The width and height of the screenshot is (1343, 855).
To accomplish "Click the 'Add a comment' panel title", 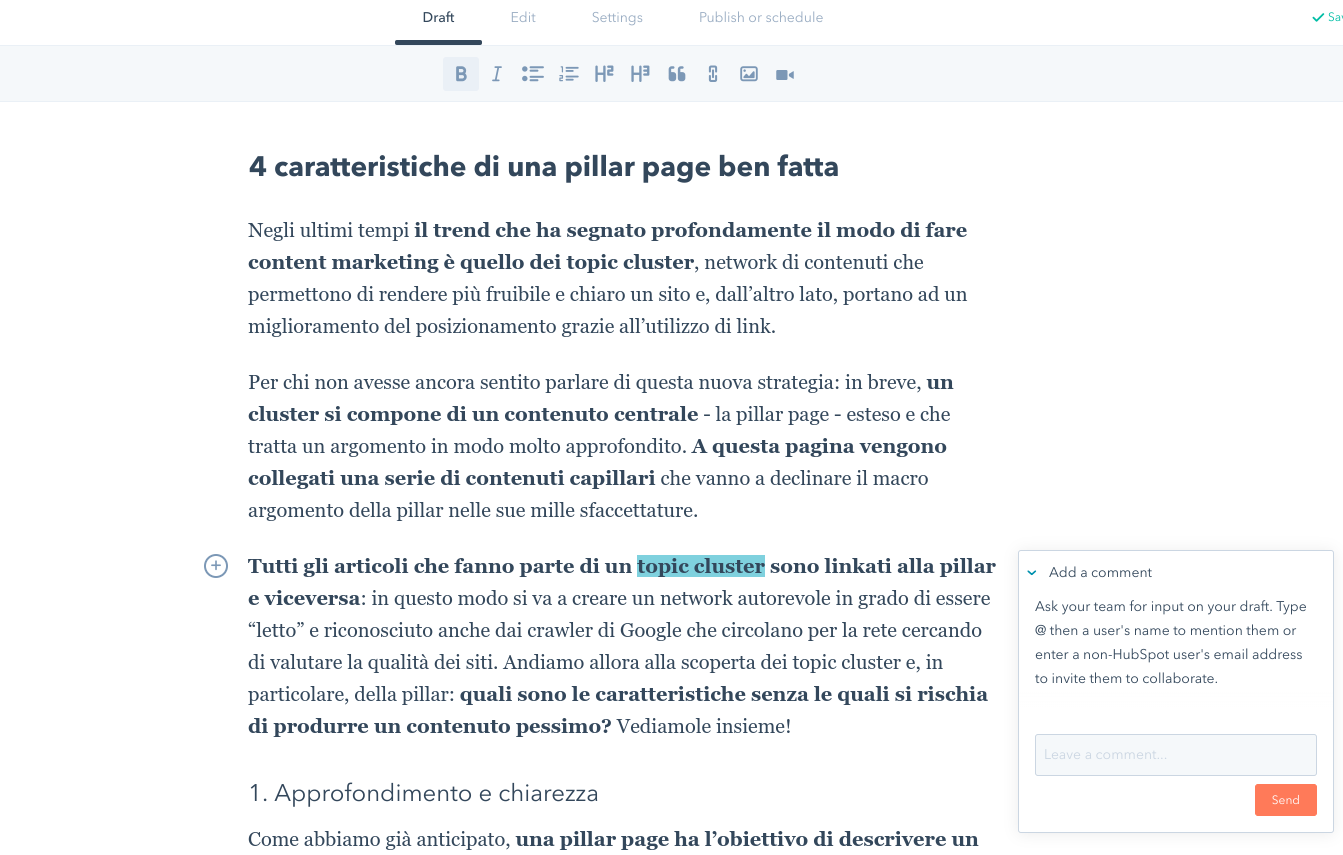I will point(1100,573).
